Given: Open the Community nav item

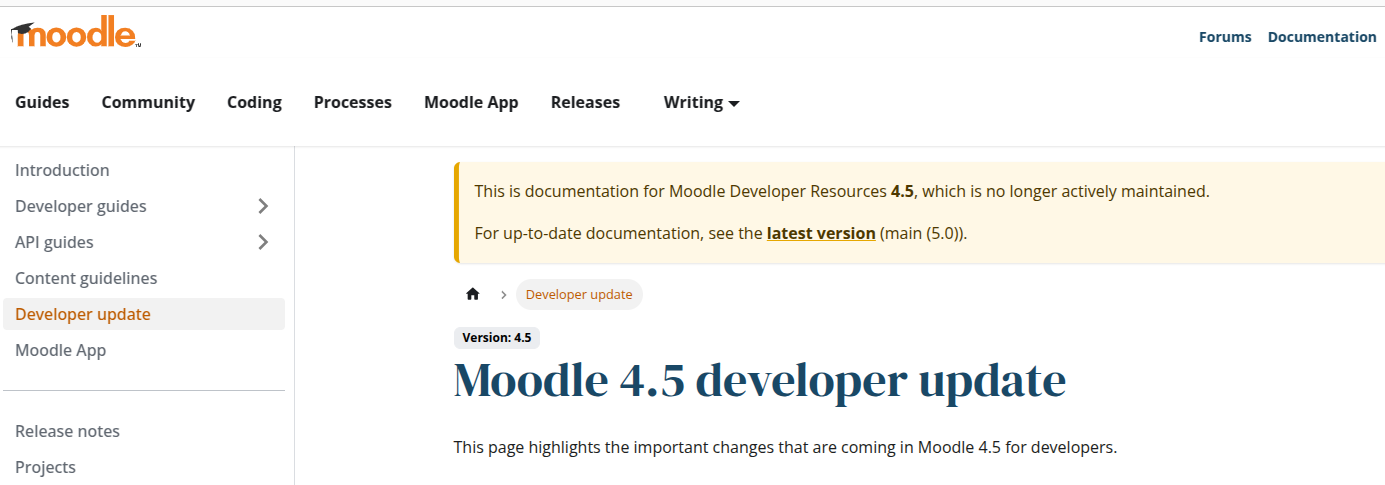Looking at the screenshot, I should [148, 102].
